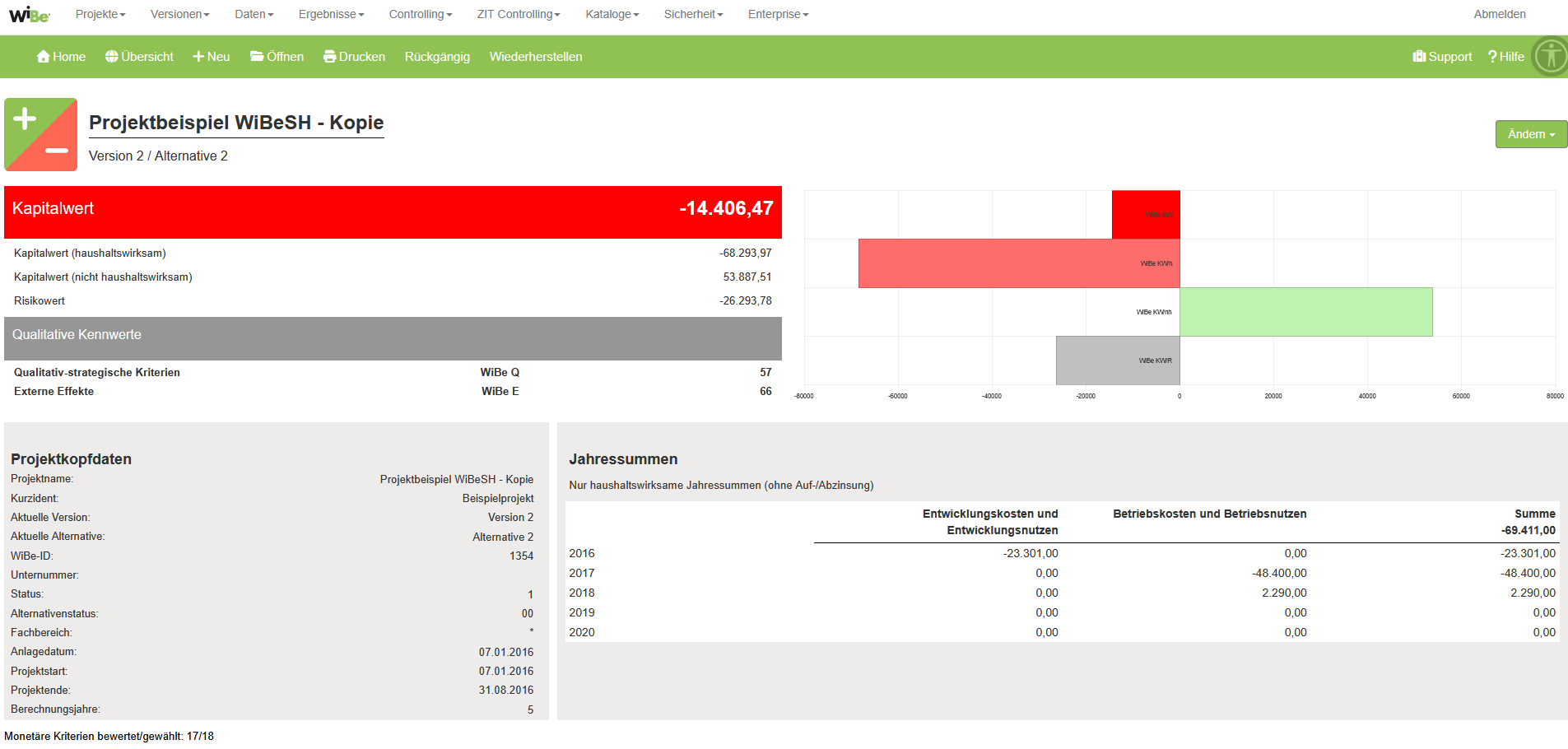Click Abmelden to log out
The height and width of the screenshot is (749, 1568).
tap(1499, 14)
